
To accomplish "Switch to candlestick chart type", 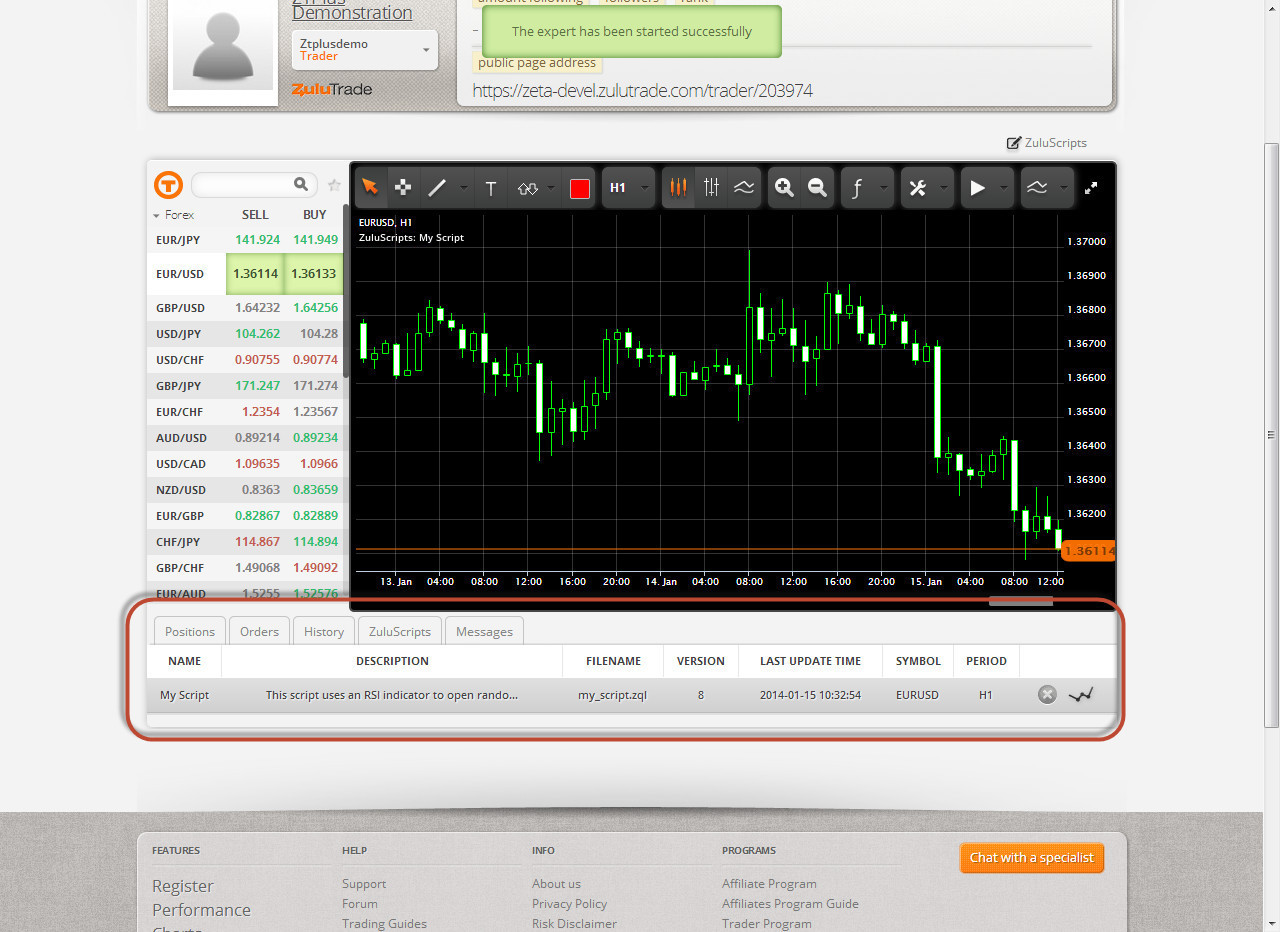I will 679,188.
